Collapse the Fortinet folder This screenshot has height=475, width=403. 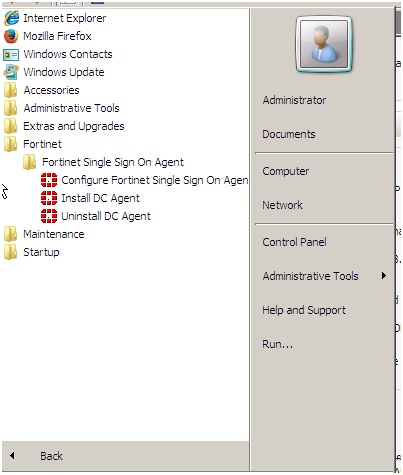[x=33, y=144]
